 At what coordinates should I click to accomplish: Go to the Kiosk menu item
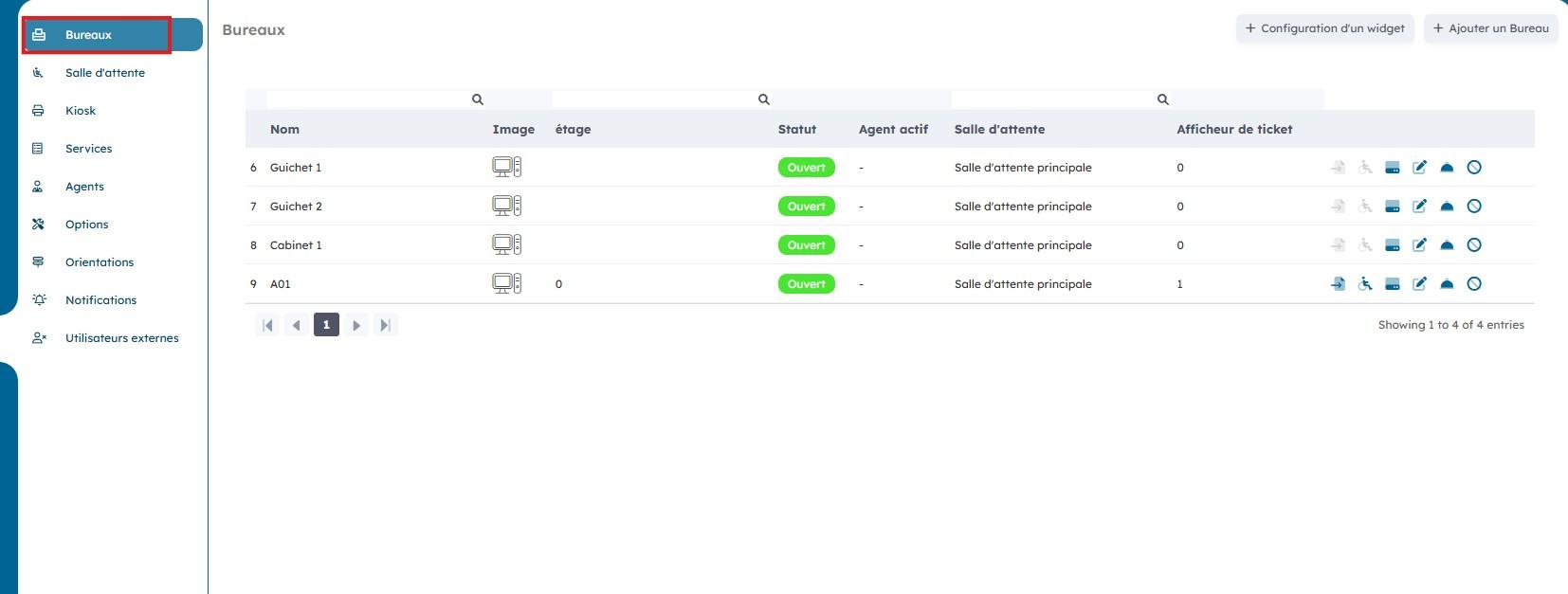(x=81, y=111)
